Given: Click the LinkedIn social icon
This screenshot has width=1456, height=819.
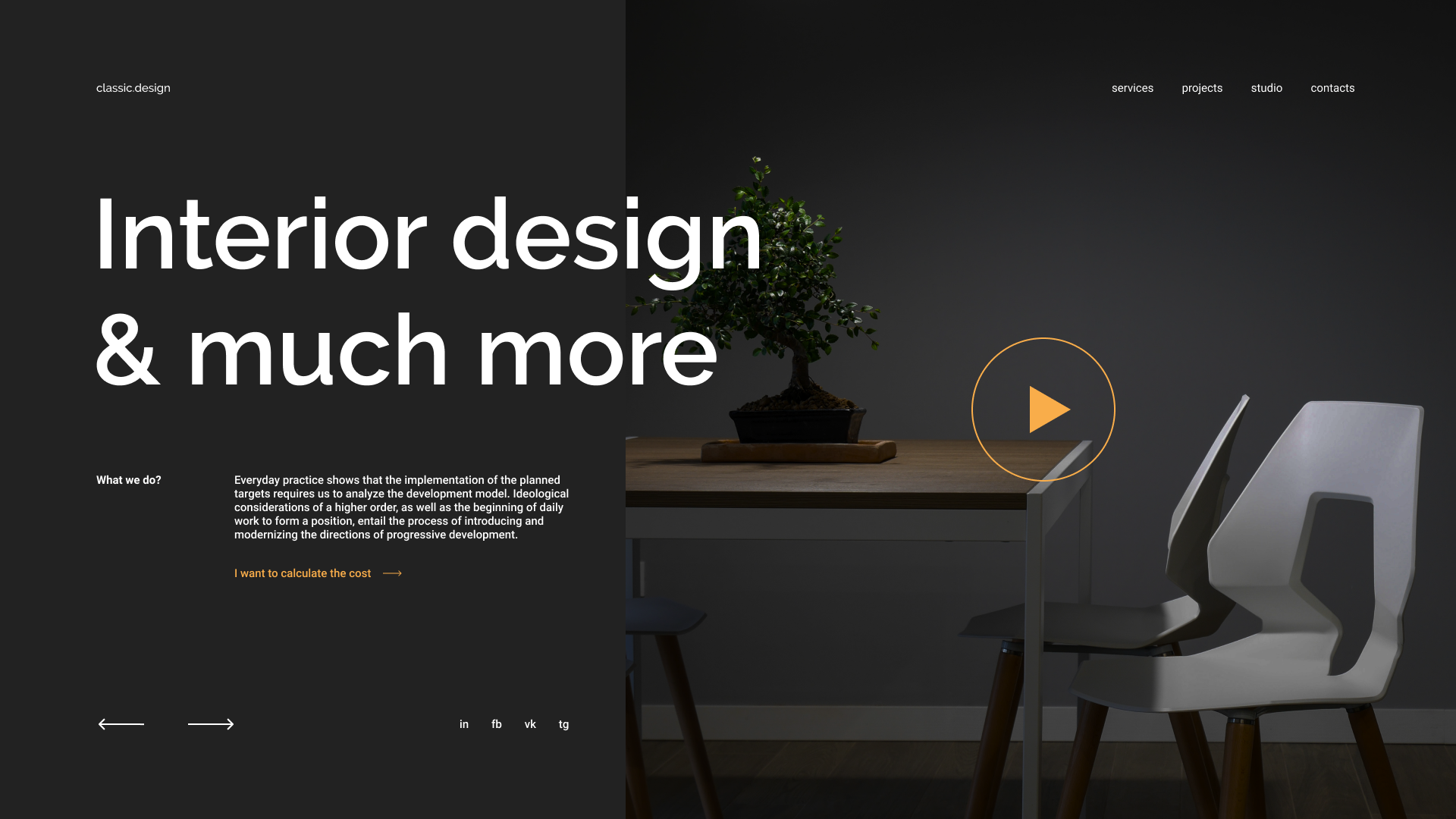Looking at the screenshot, I should click(464, 724).
